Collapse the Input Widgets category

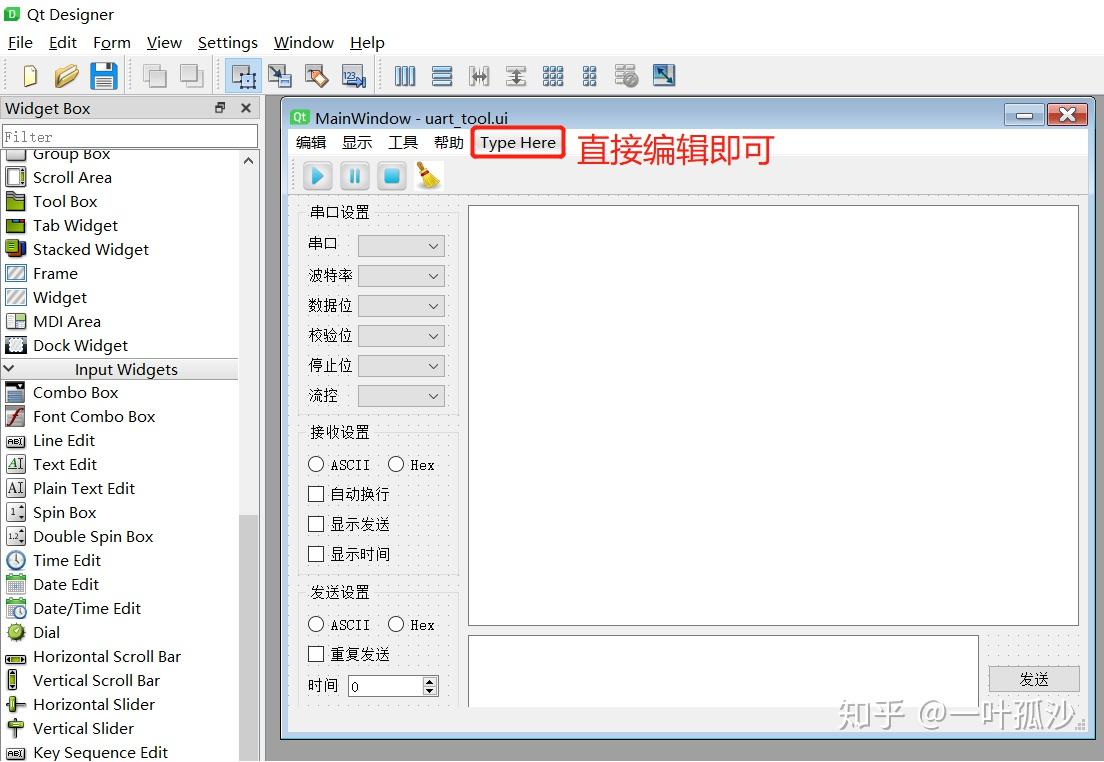point(9,369)
